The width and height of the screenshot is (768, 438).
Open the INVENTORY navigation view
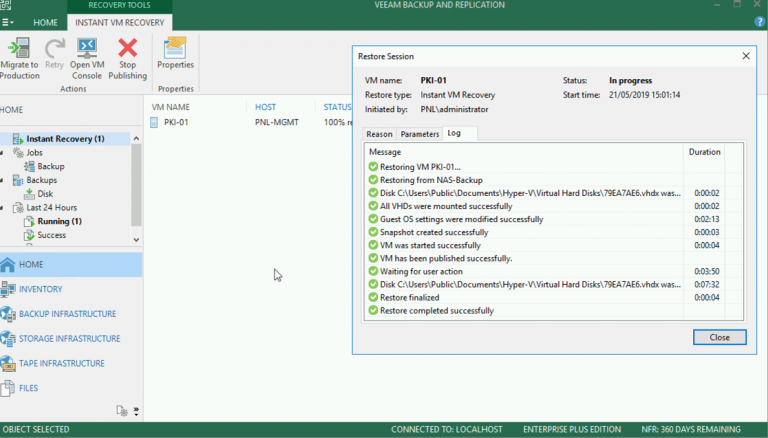[71, 289]
